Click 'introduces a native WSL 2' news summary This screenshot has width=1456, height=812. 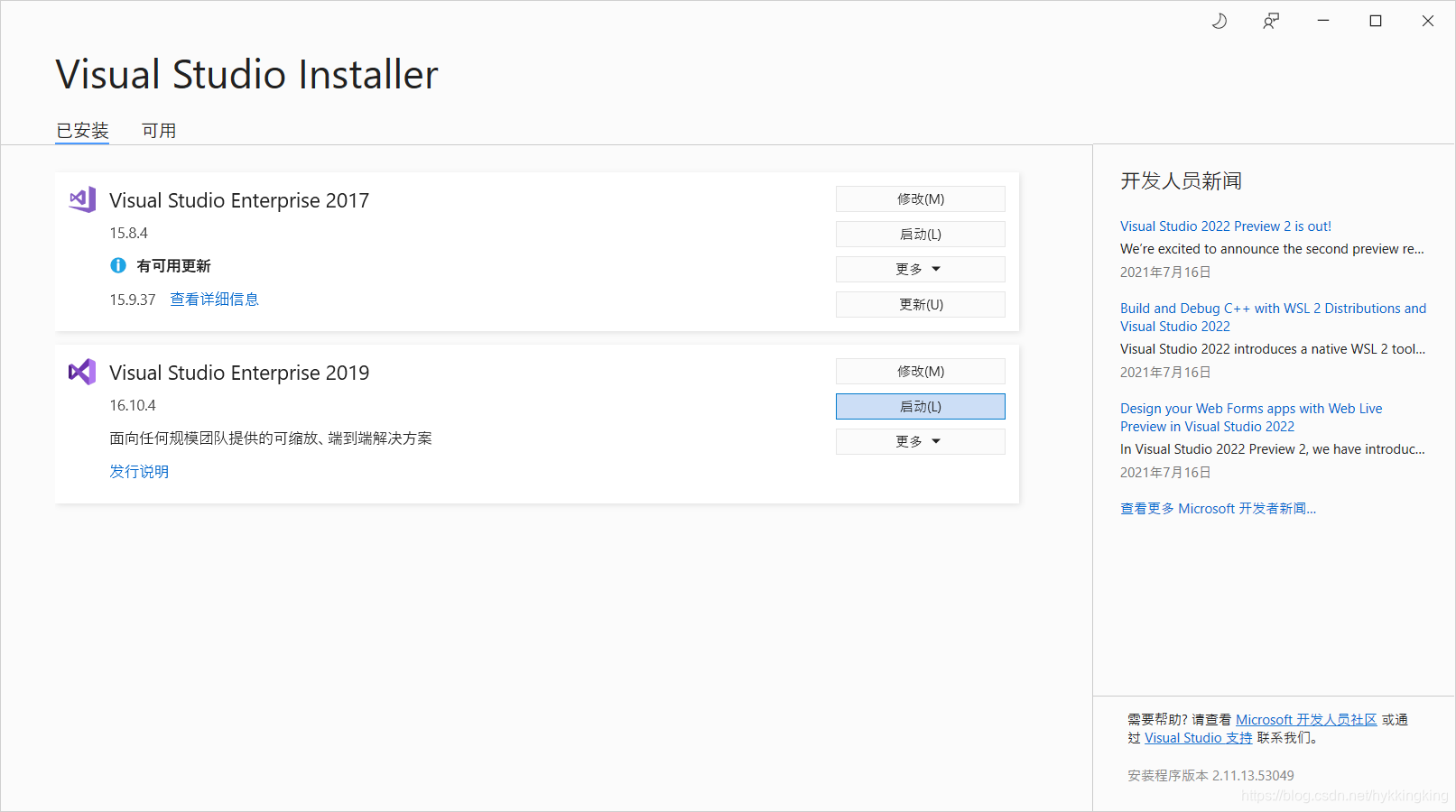[1273, 349]
